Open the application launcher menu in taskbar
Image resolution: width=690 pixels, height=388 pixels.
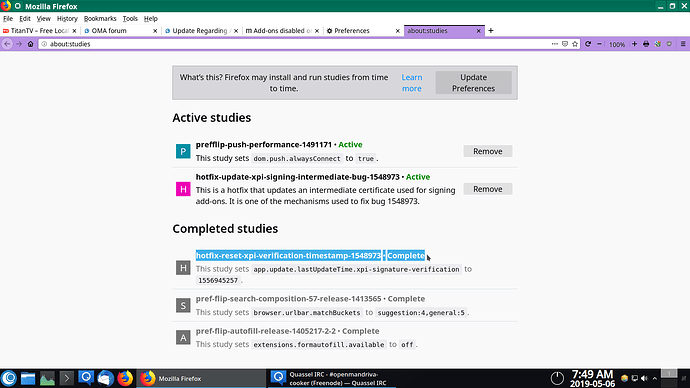[x=9, y=378]
